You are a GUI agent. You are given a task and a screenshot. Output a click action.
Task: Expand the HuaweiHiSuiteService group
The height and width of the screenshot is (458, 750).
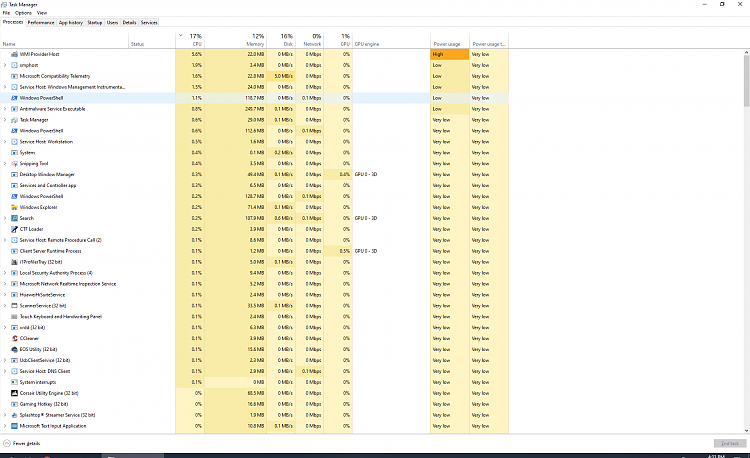pos(5,295)
